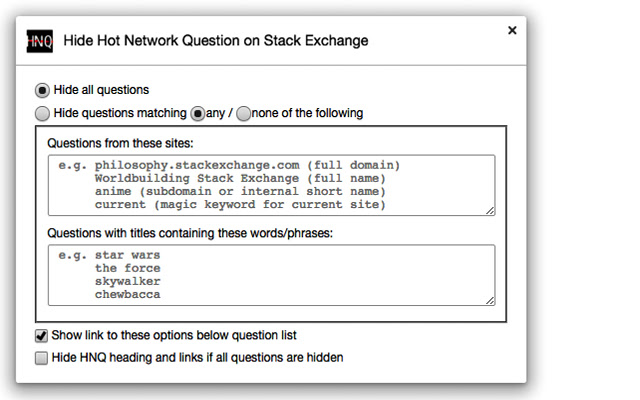Close the options dialog with X
Image resolution: width=640 pixels, height=400 pixels.
[x=512, y=30]
